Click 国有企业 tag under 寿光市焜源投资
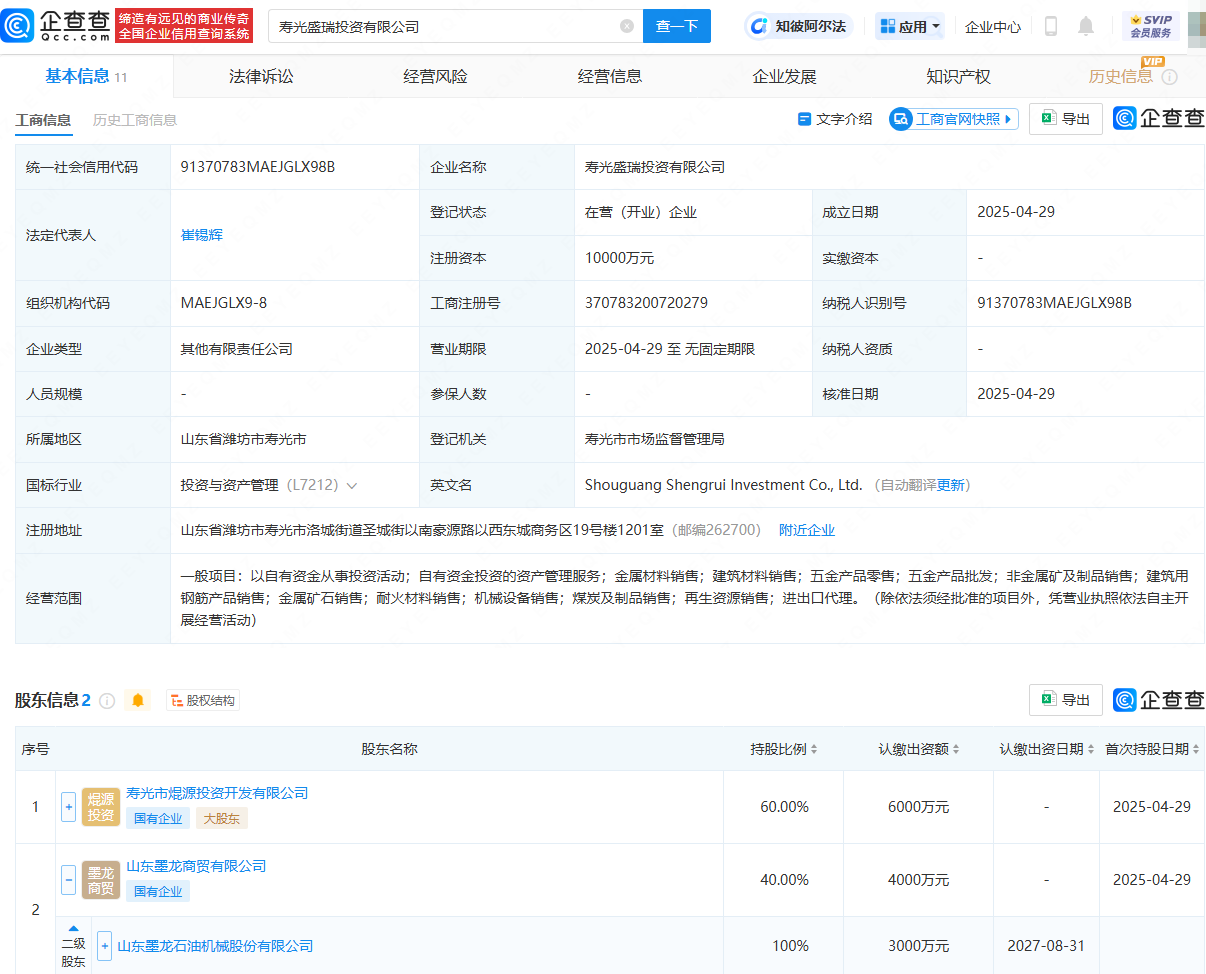The width and height of the screenshot is (1206, 974). click(158, 818)
